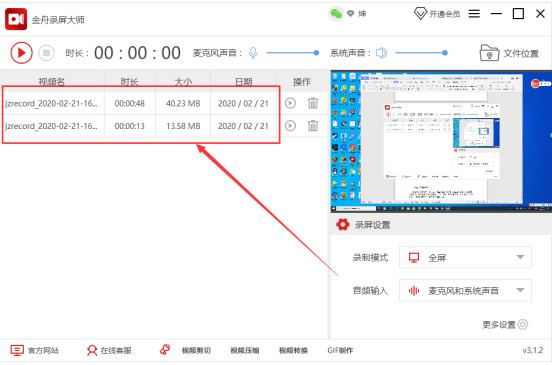Select the second jzrecord file name
This screenshot has height=365, width=552.
point(51,126)
